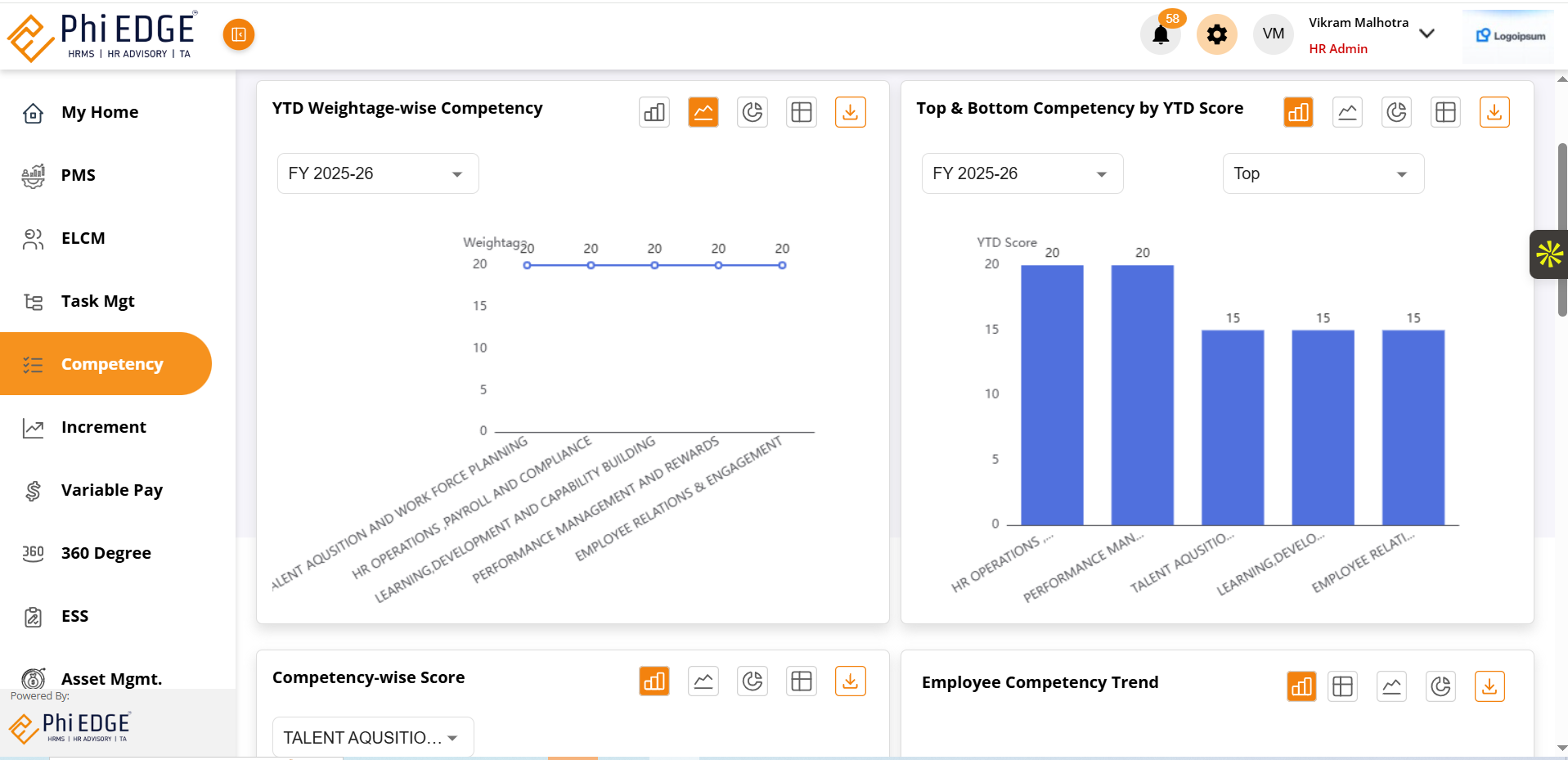Image resolution: width=1568 pixels, height=760 pixels.
Task: Click the floating yellow asterisk widget
Action: (x=1548, y=254)
